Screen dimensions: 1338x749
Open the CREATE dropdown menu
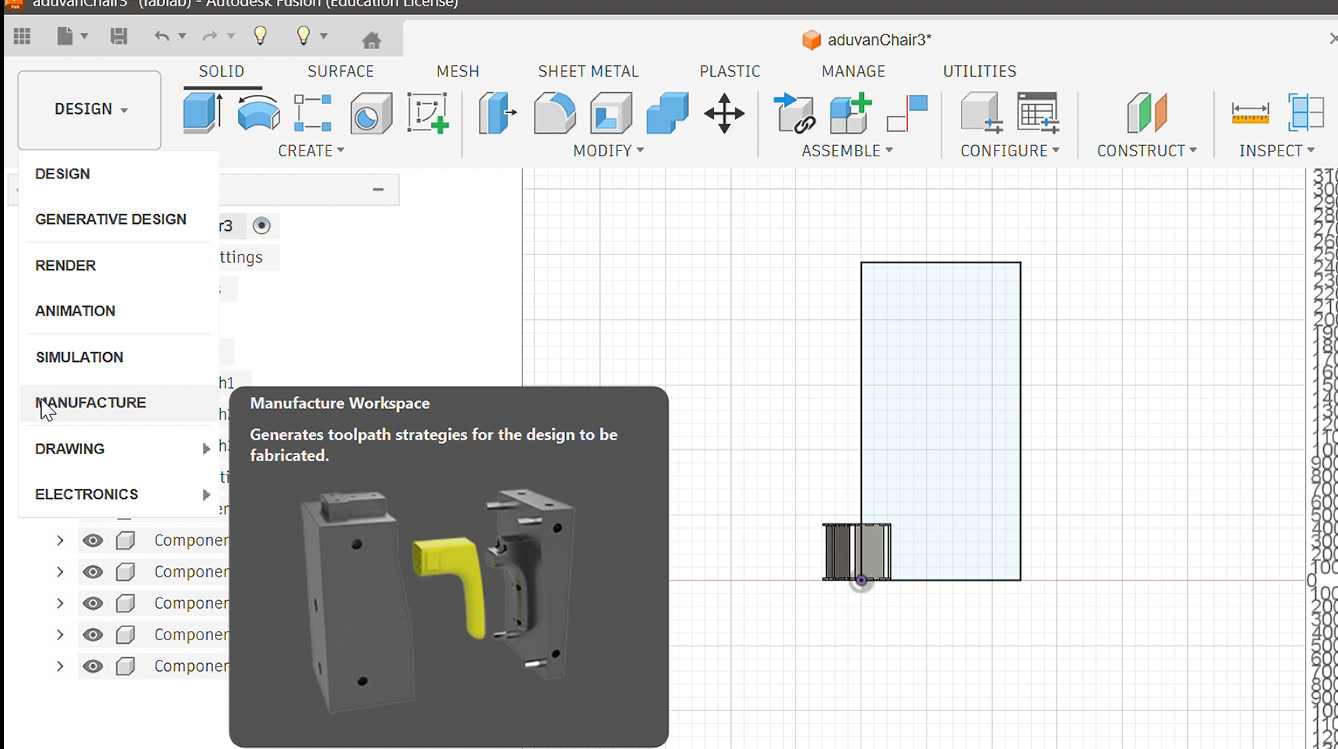(x=310, y=151)
